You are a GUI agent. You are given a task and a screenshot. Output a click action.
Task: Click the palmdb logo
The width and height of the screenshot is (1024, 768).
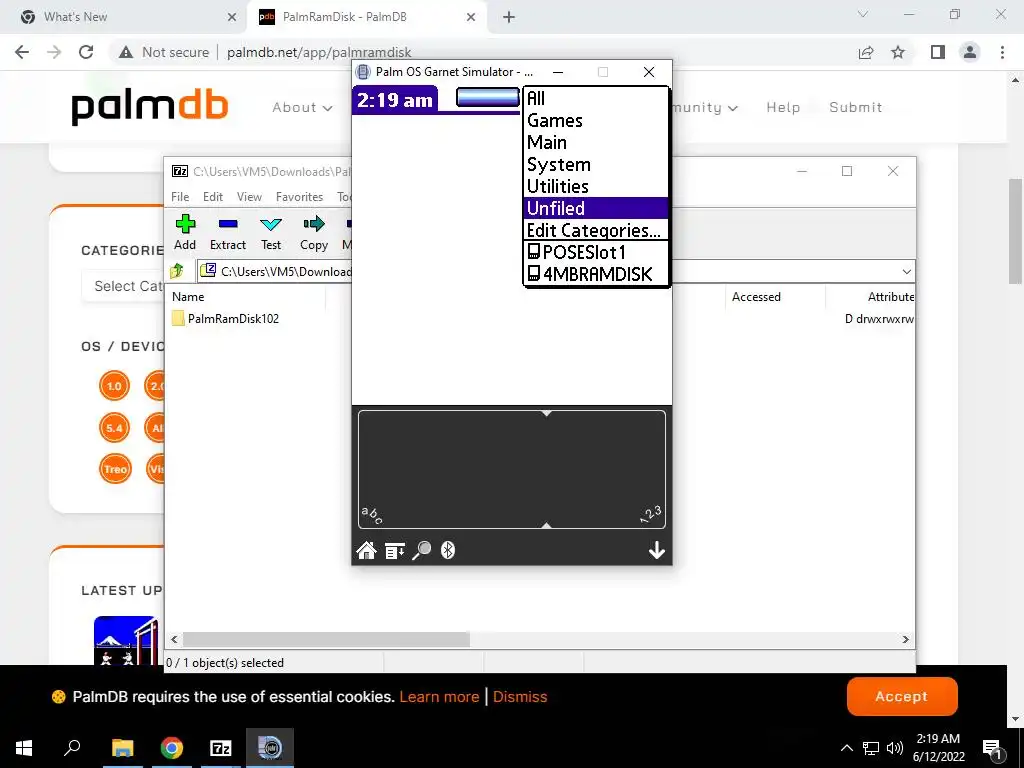150,107
